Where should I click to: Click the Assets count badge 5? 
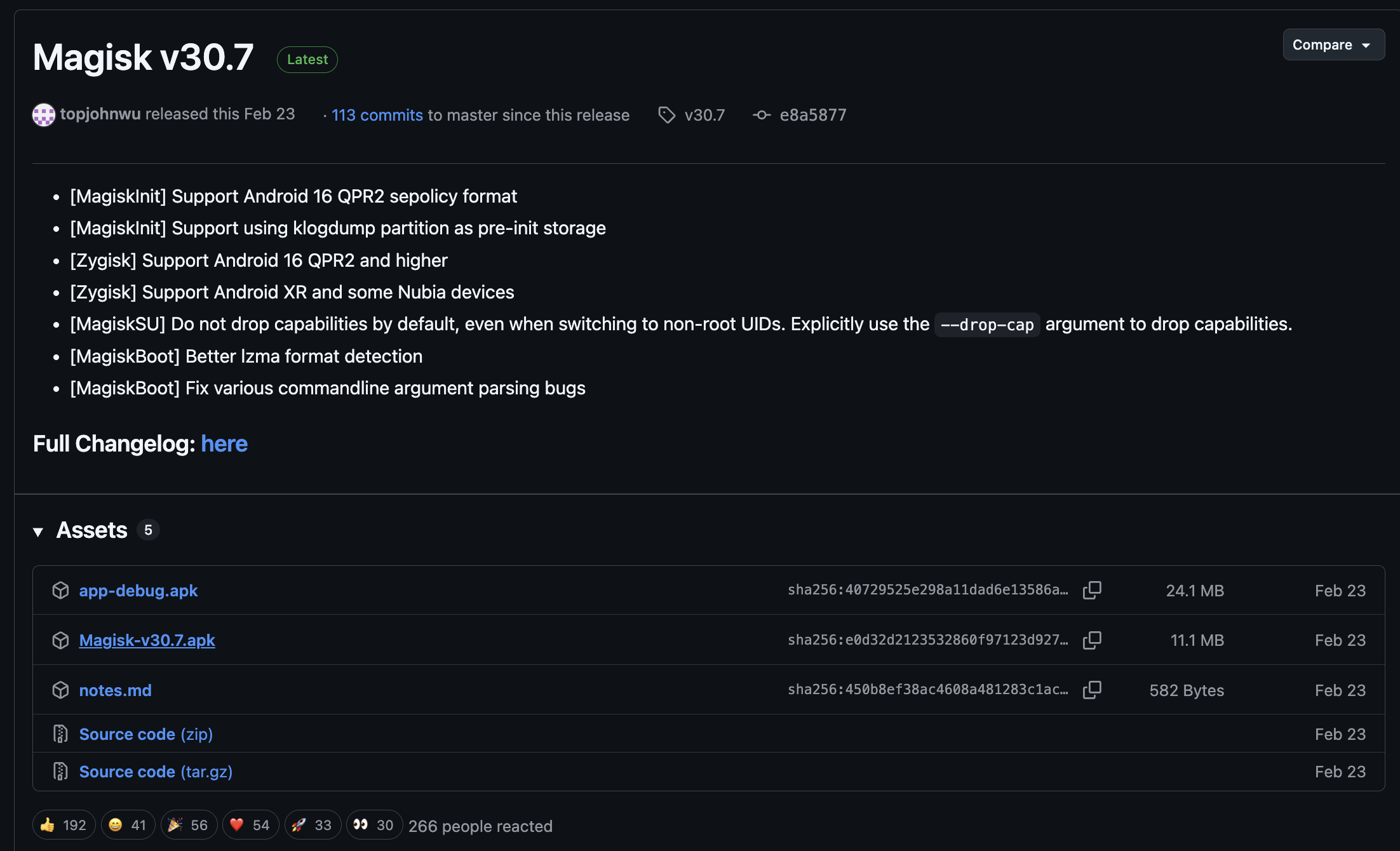click(148, 530)
